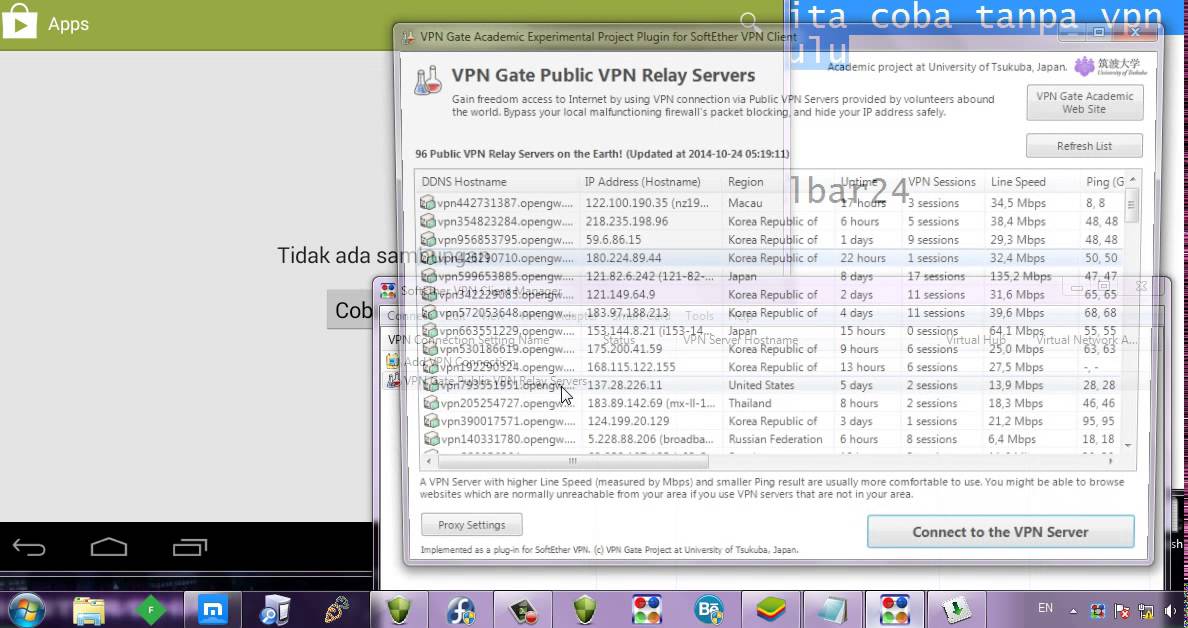Click server icon of vpn205254727 row
This screenshot has width=1188, height=628.
pos(432,403)
